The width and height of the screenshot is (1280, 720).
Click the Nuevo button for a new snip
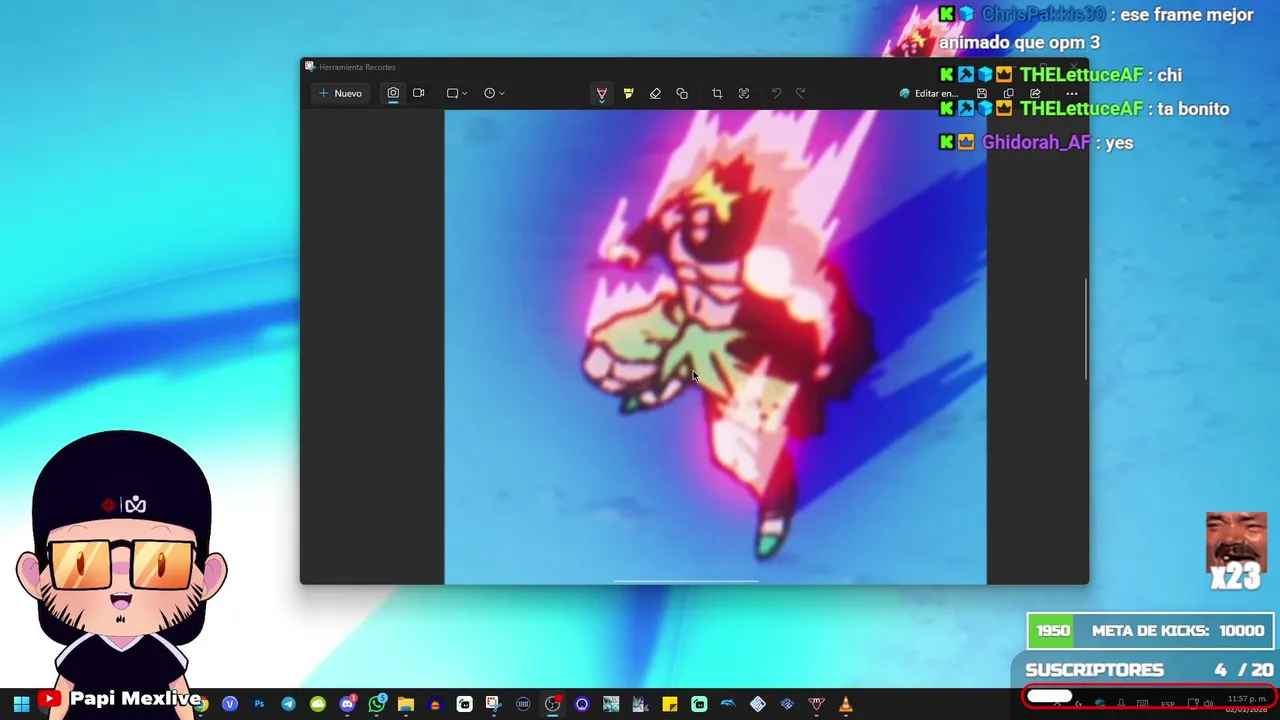[340, 93]
